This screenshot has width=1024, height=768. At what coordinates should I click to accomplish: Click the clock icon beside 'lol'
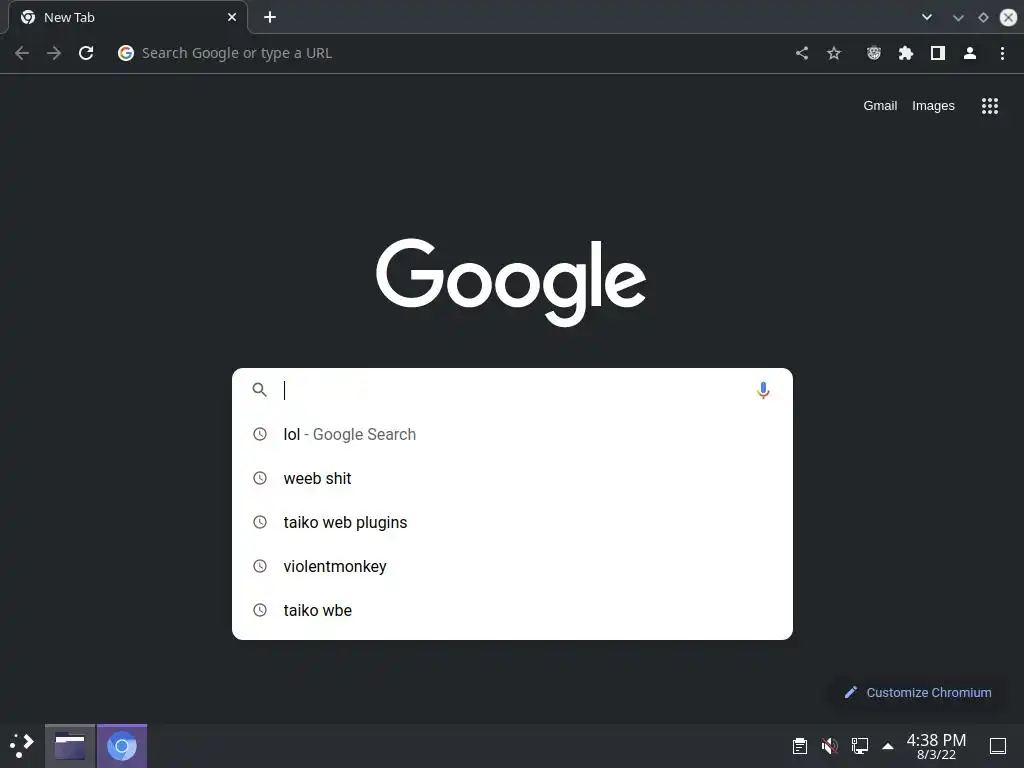[260, 434]
